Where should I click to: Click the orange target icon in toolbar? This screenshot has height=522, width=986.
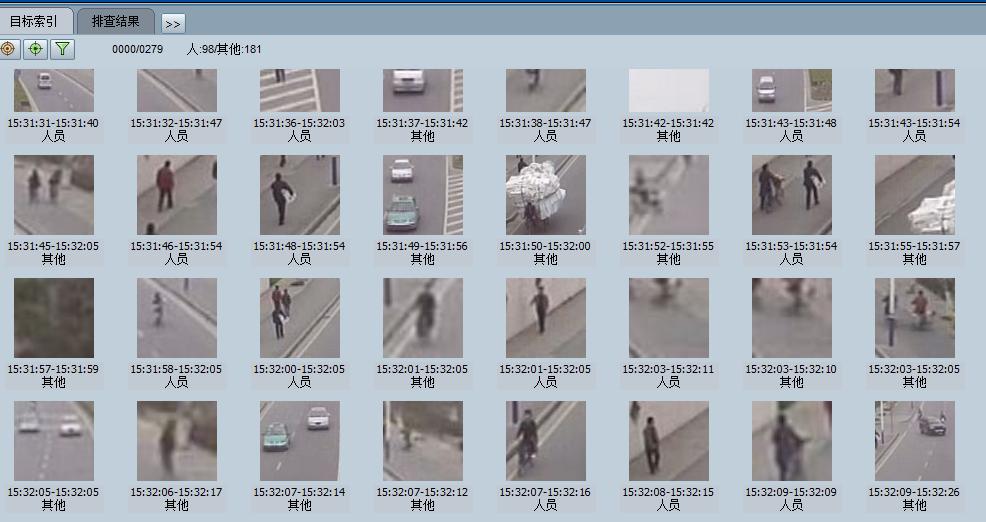pyautogui.click(x=8, y=48)
